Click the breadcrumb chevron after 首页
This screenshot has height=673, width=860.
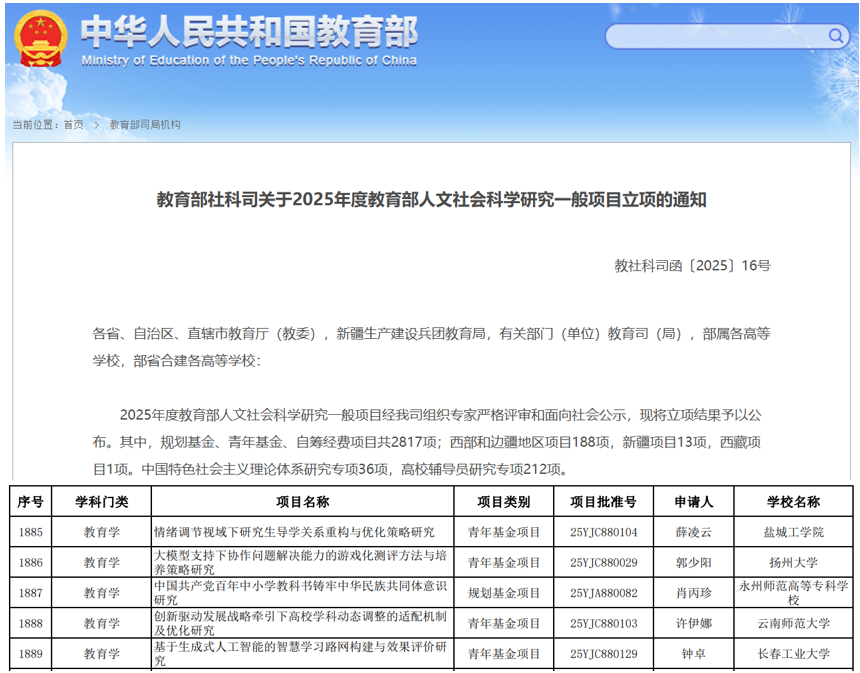(x=96, y=125)
